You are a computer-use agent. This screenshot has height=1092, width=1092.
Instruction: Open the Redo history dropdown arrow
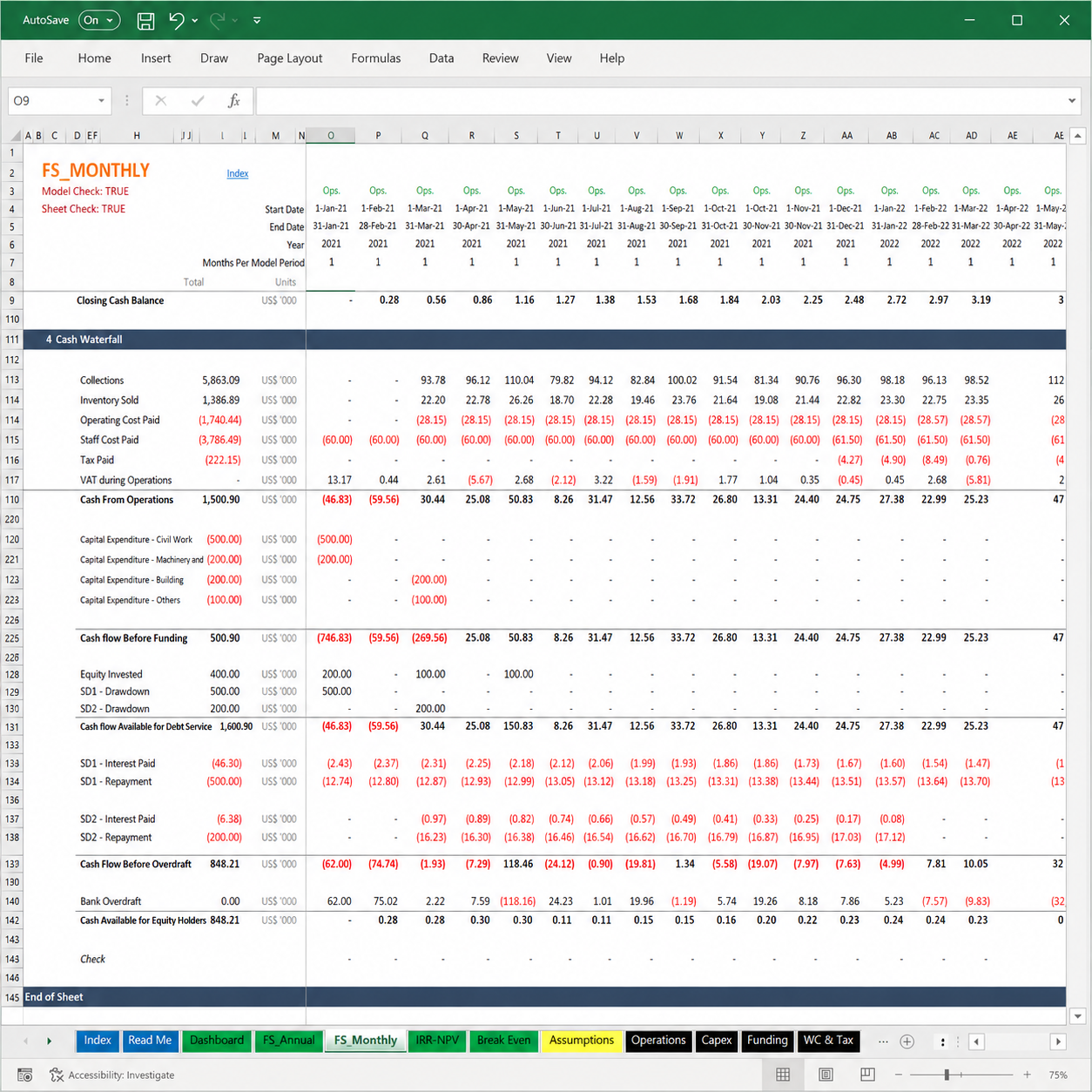(235, 20)
